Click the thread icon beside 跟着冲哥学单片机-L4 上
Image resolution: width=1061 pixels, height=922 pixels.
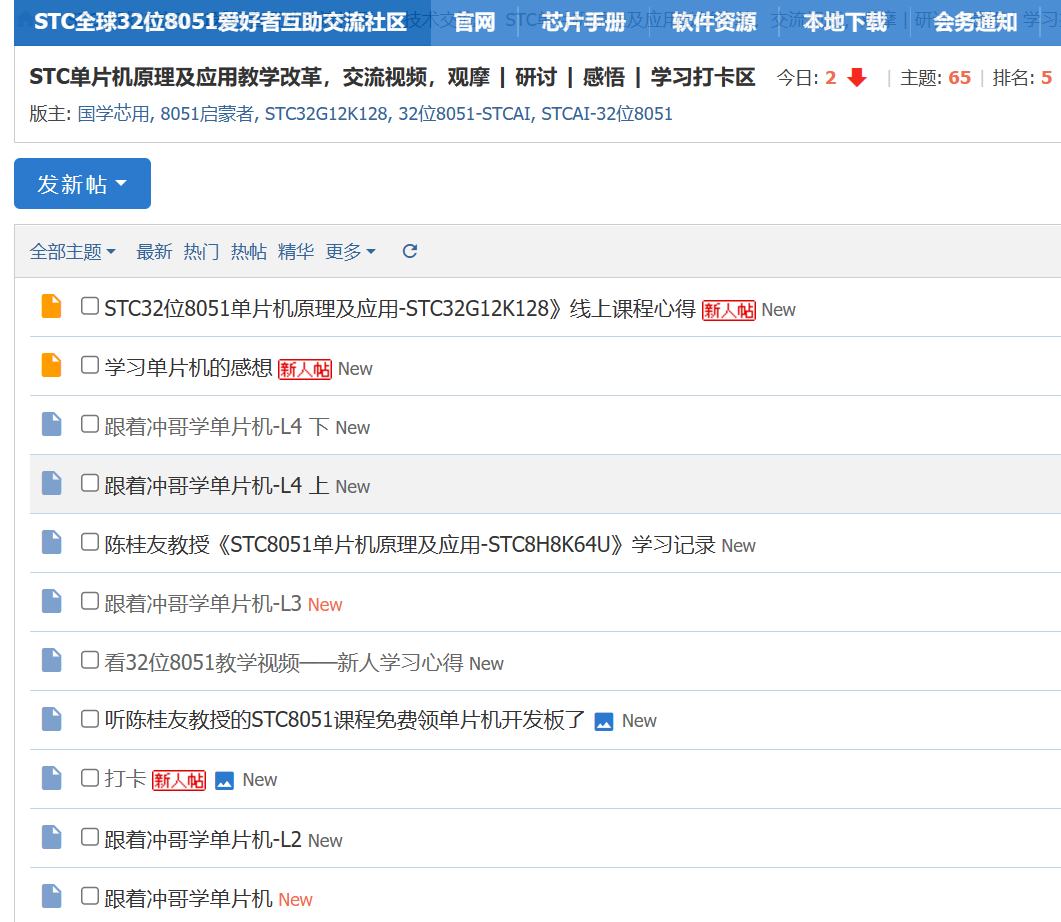51,483
